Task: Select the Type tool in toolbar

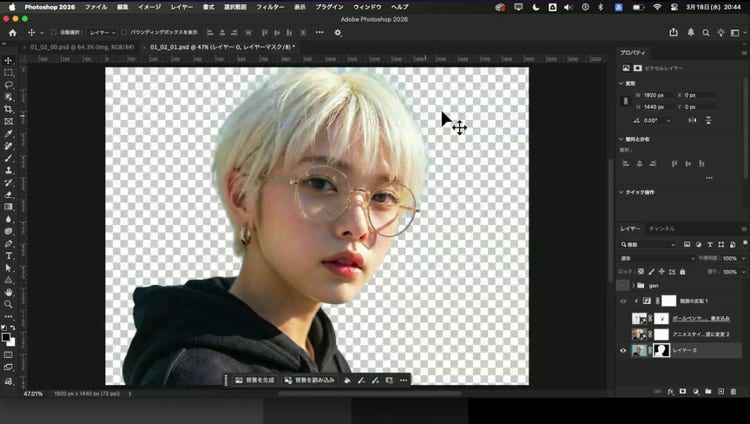Action: [9, 256]
